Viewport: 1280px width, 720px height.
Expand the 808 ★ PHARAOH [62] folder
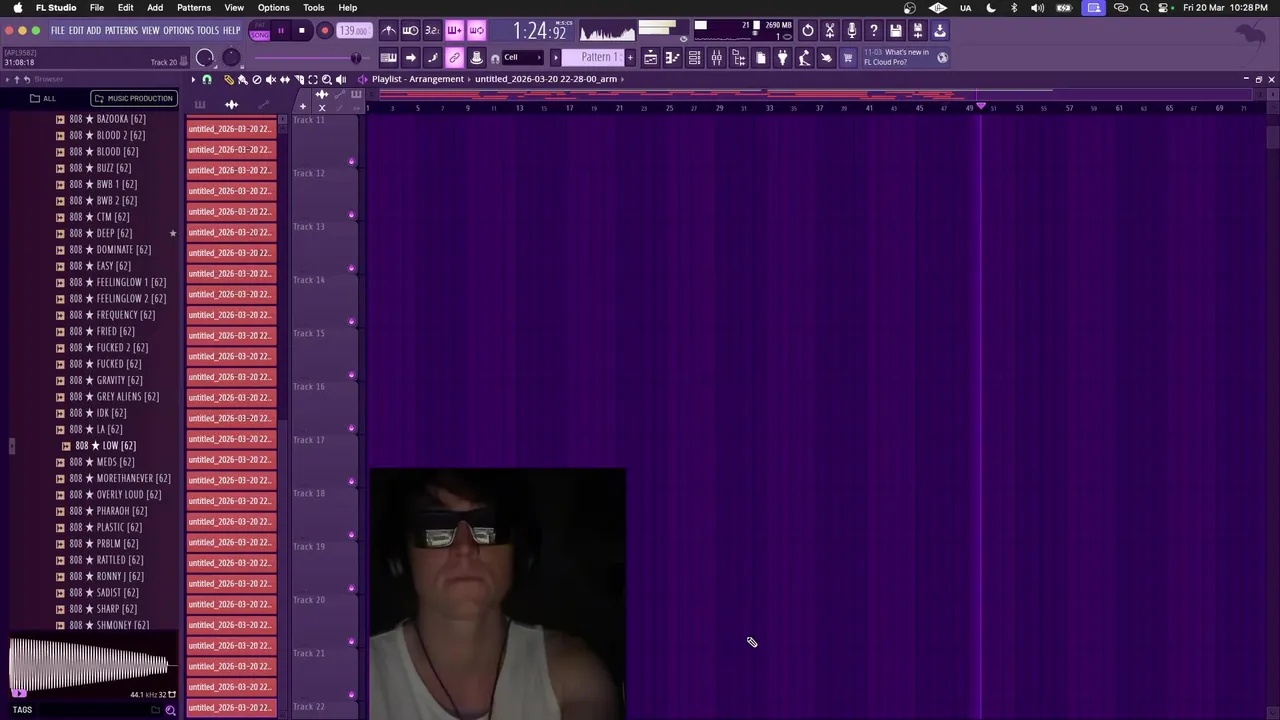[60, 511]
